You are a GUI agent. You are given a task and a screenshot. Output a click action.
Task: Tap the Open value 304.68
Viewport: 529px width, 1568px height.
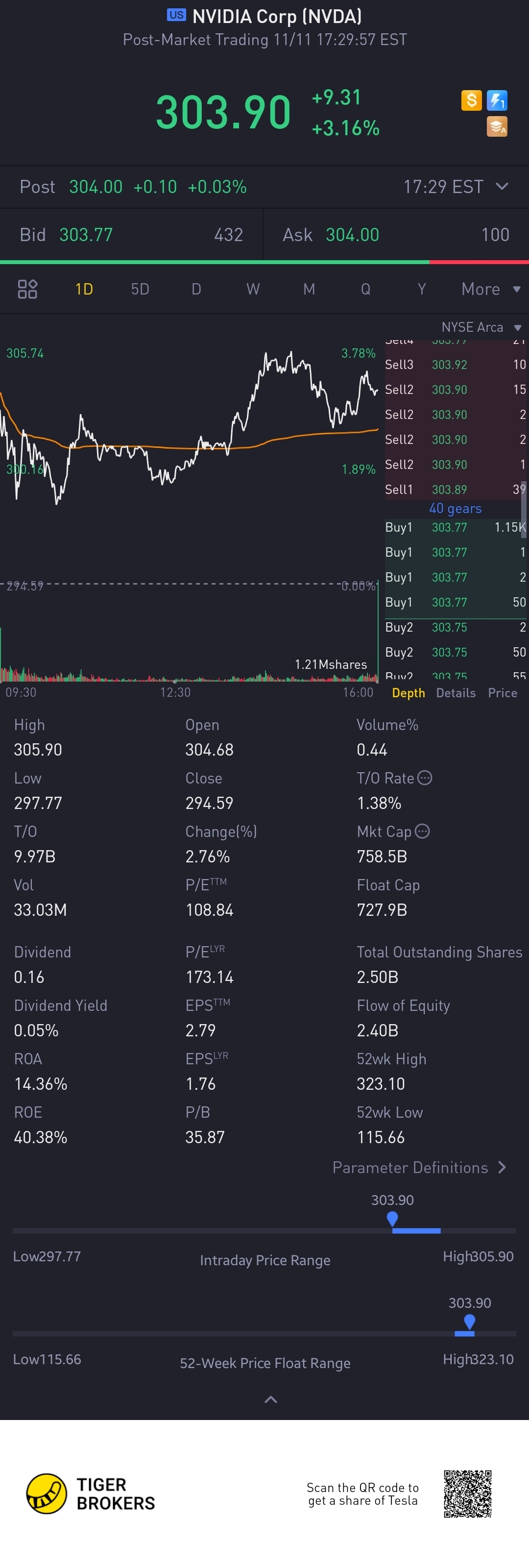pyautogui.click(x=210, y=750)
